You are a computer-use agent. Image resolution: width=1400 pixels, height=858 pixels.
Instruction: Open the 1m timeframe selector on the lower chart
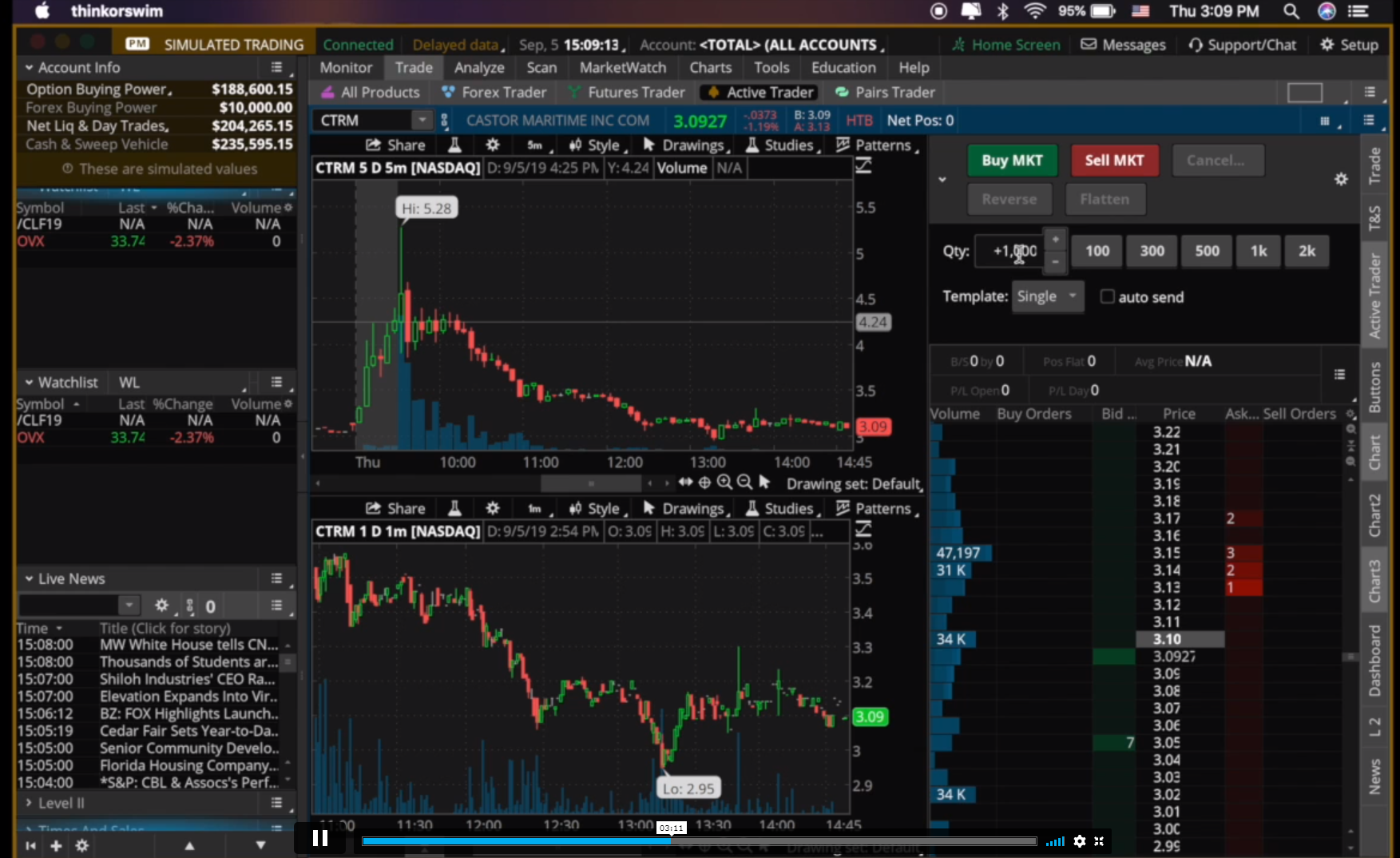(x=534, y=509)
